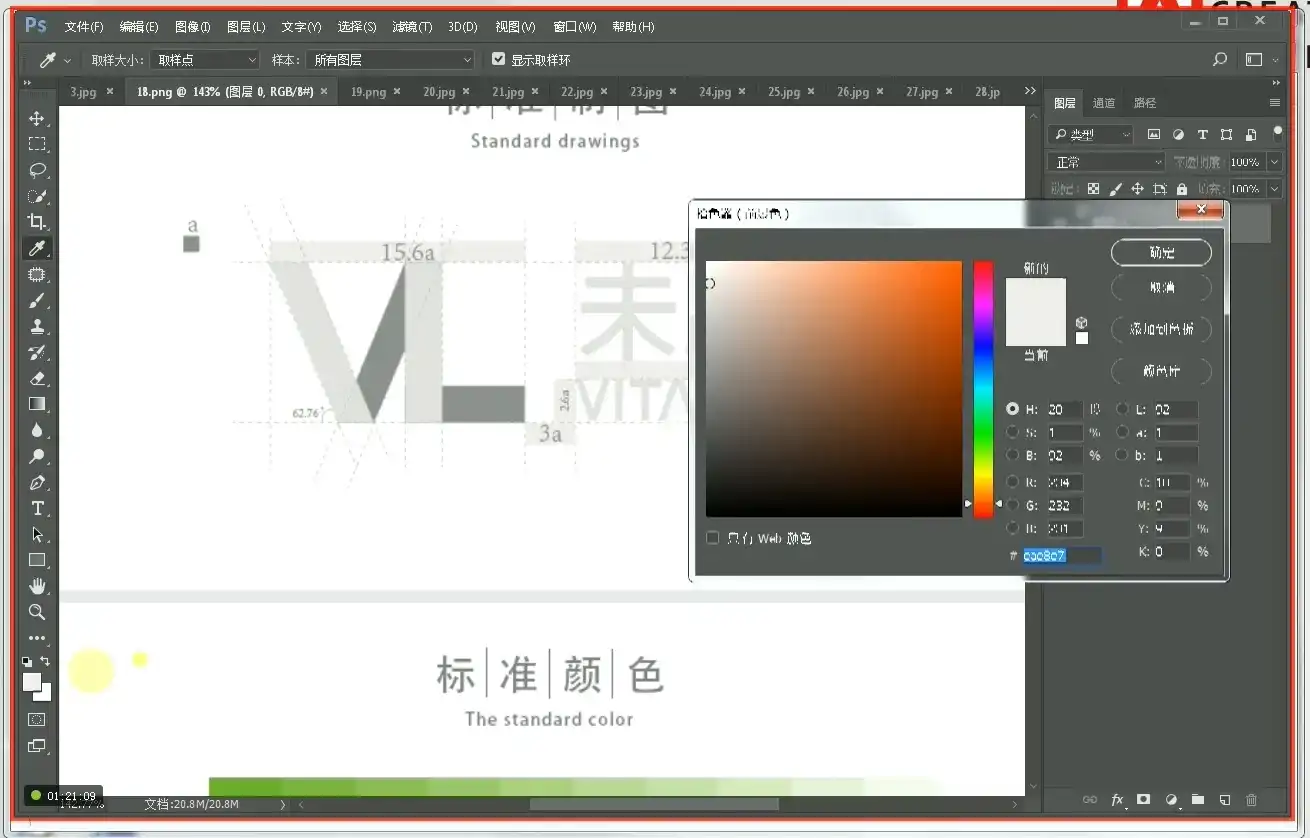Enable 只有 Web 颜色 in the color picker
Viewport: 1310px width, 838px height.
click(712, 537)
